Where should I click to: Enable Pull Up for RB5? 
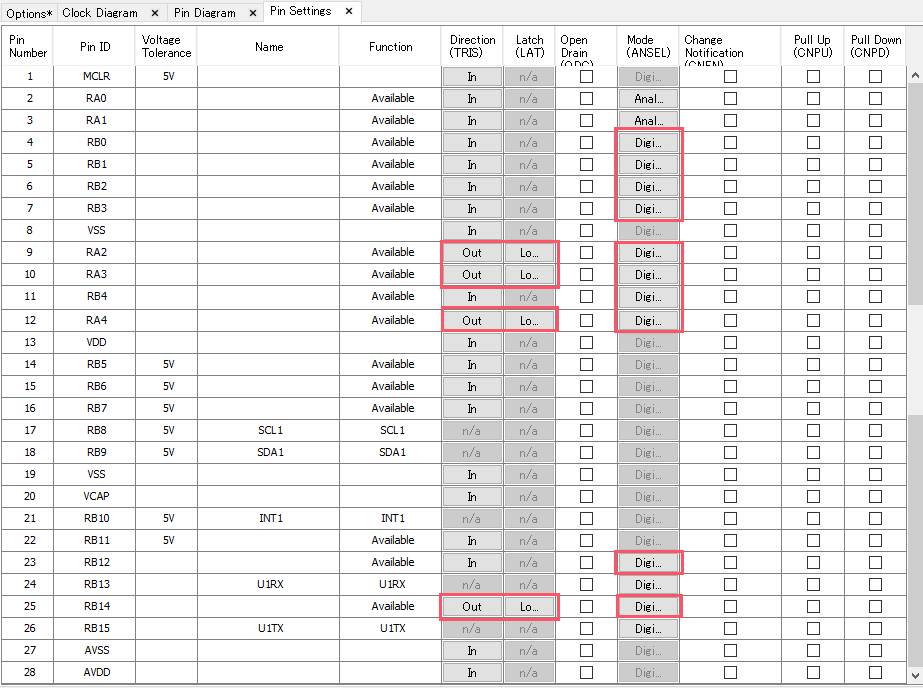point(813,365)
